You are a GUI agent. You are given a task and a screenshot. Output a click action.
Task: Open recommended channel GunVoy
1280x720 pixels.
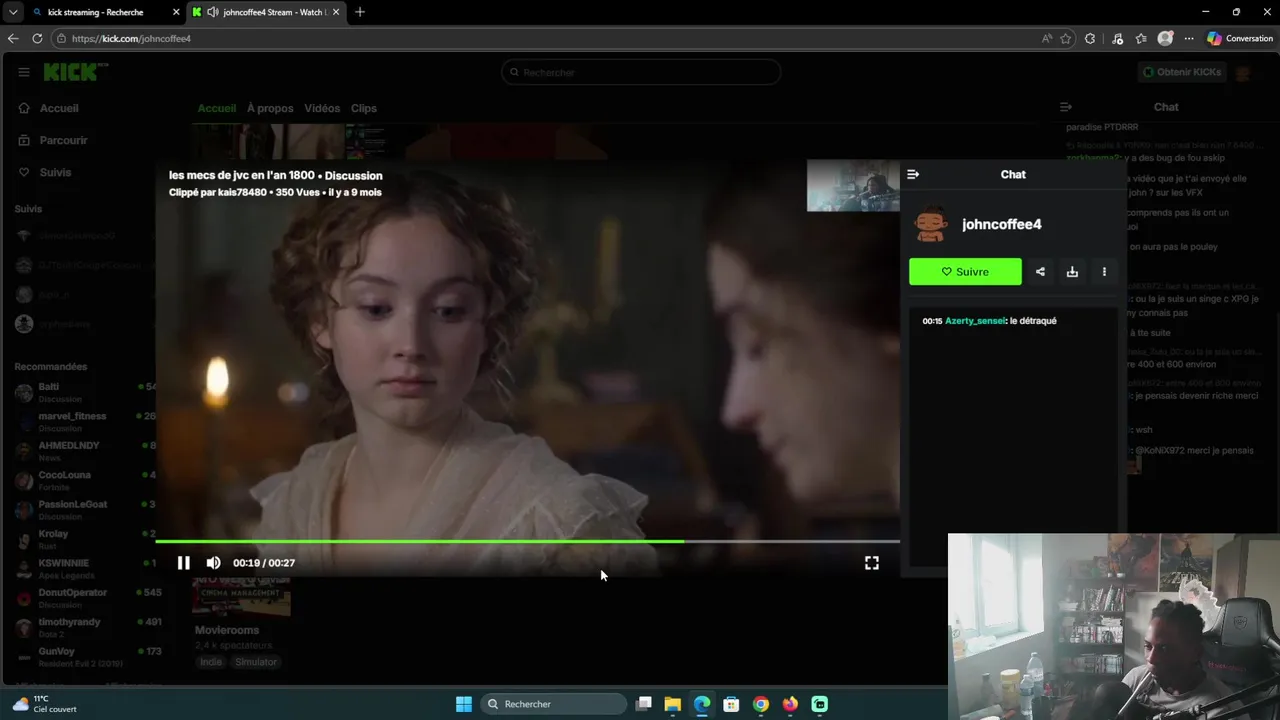click(85, 657)
